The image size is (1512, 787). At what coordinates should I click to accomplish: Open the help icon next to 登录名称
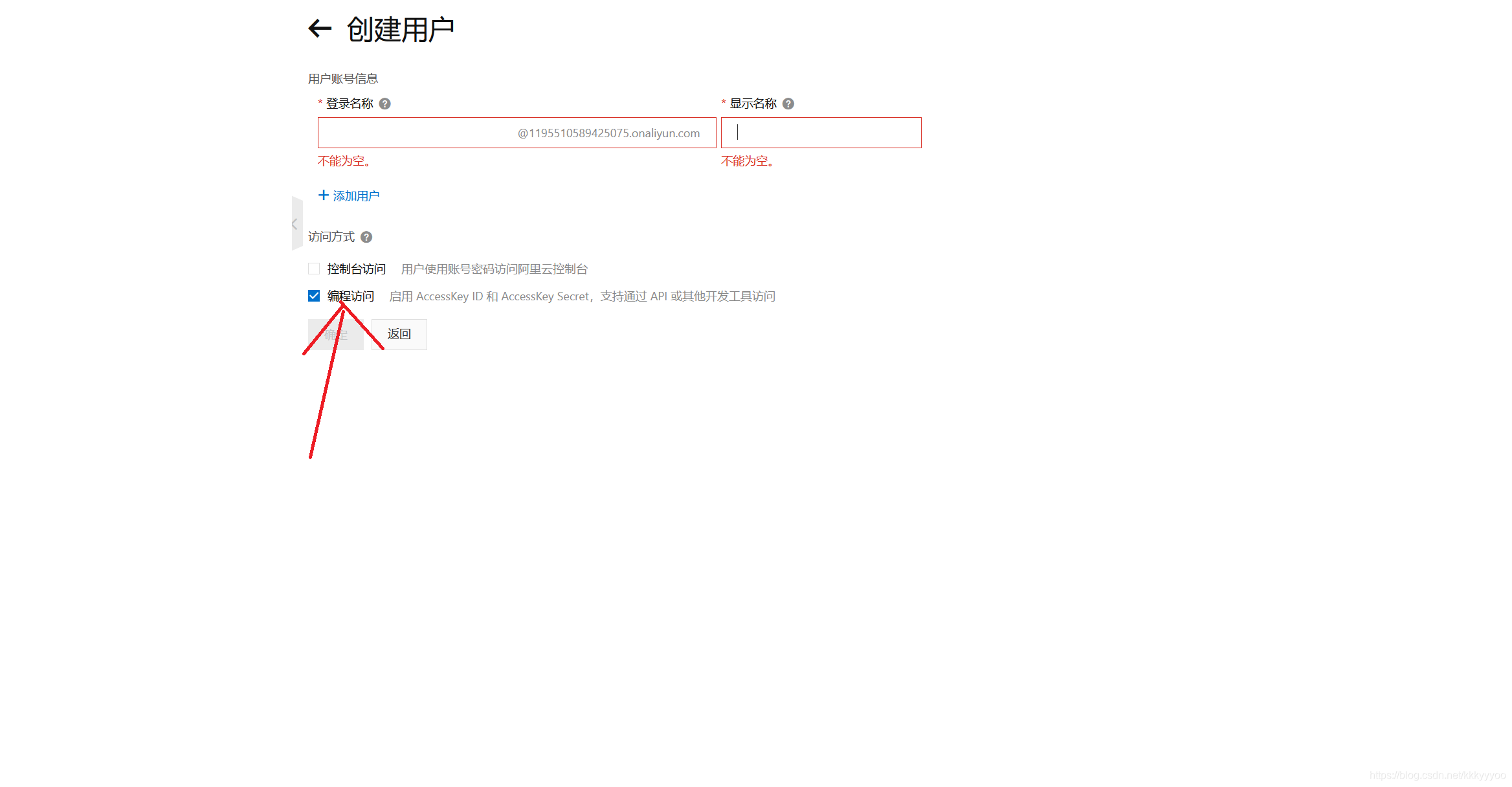pos(384,104)
